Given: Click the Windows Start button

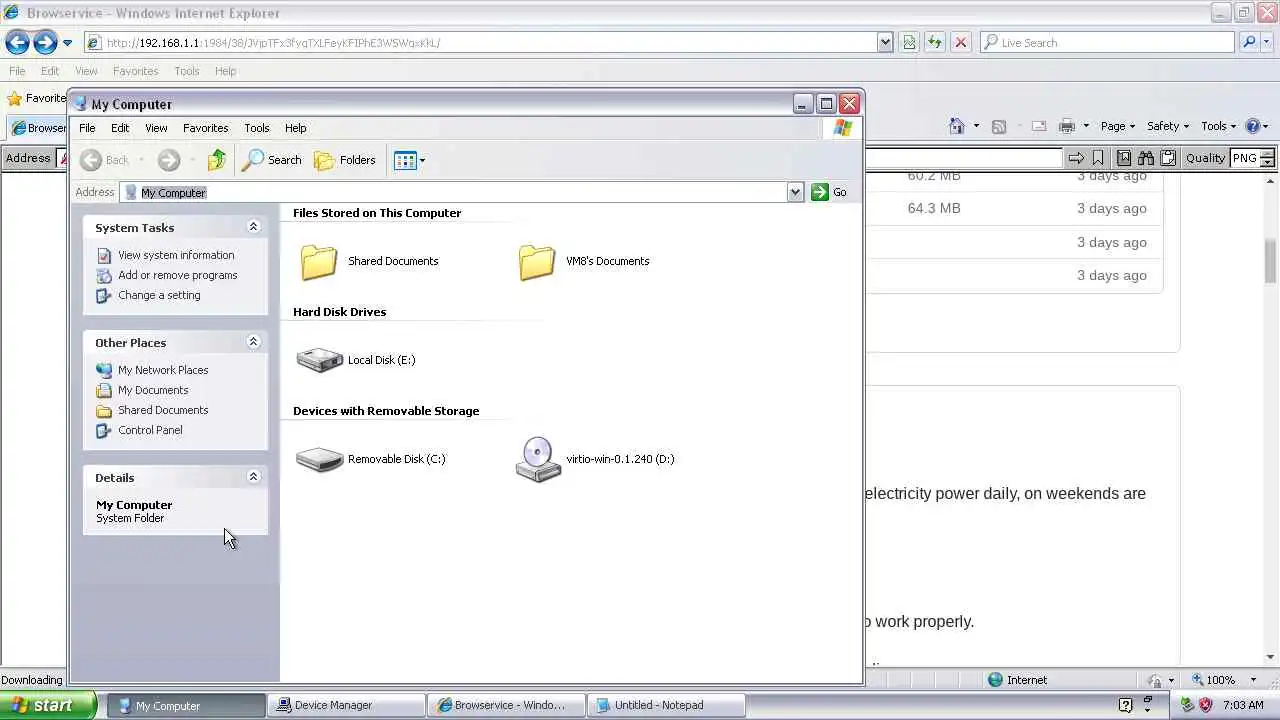Looking at the screenshot, I should (x=48, y=705).
